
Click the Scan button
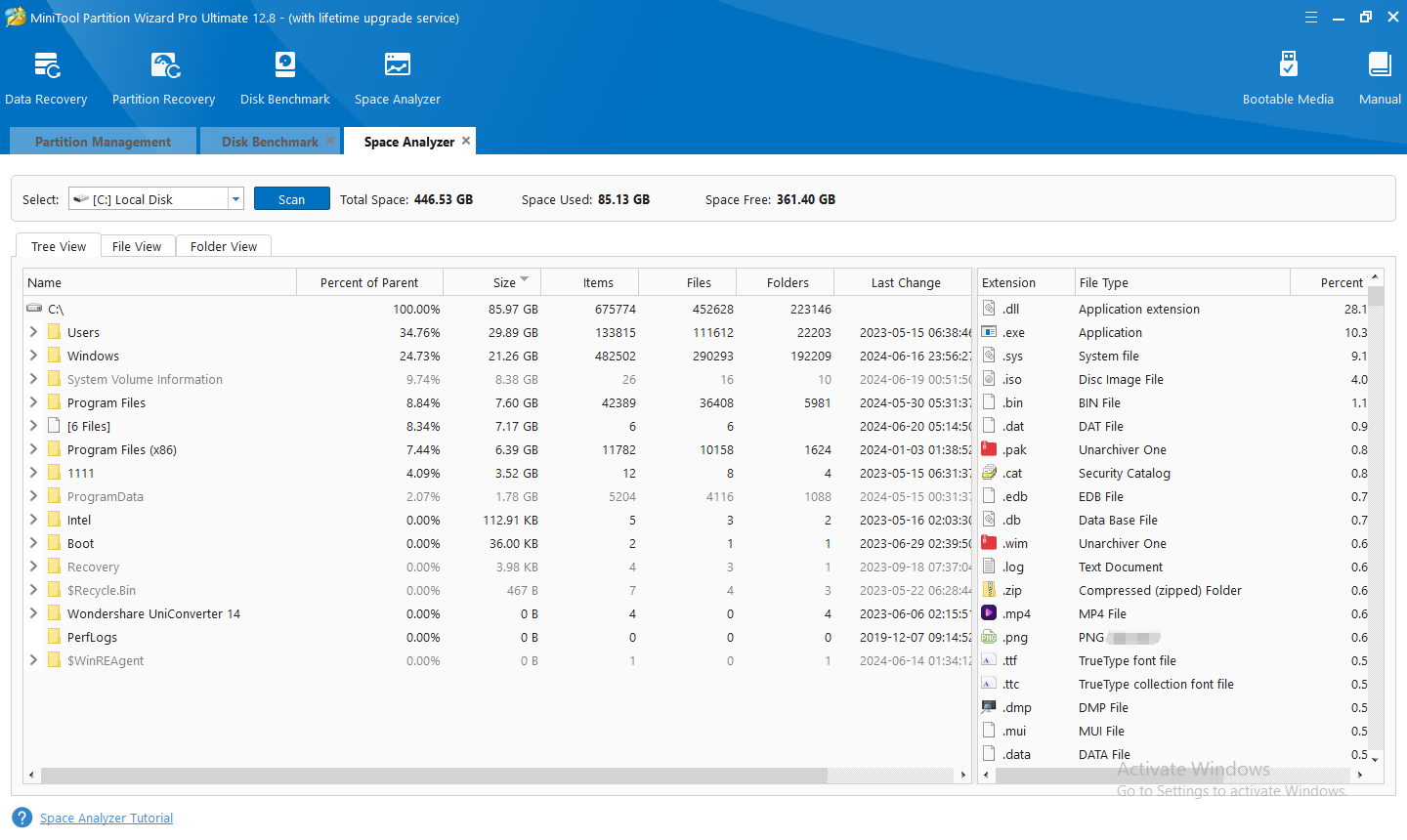pyautogui.click(x=292, y=199)
